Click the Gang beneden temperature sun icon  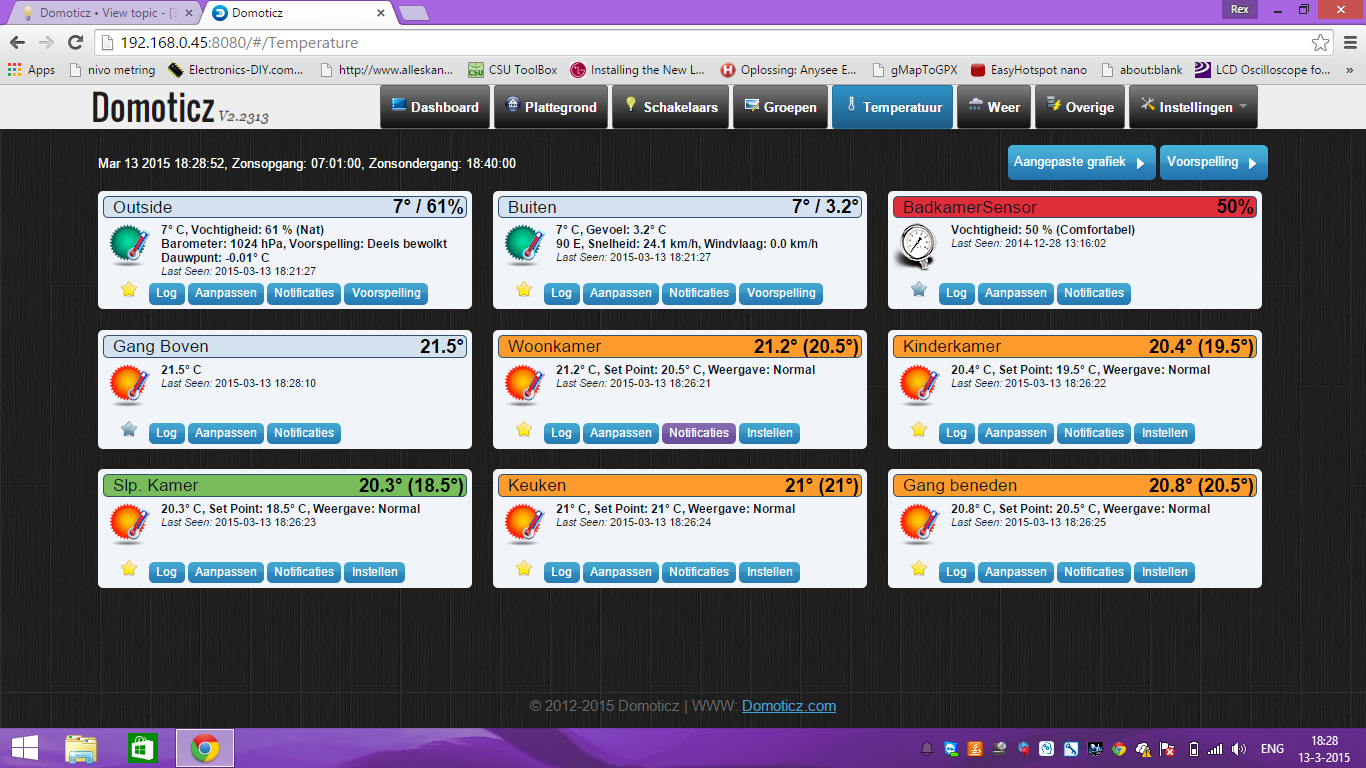[918, 524]
